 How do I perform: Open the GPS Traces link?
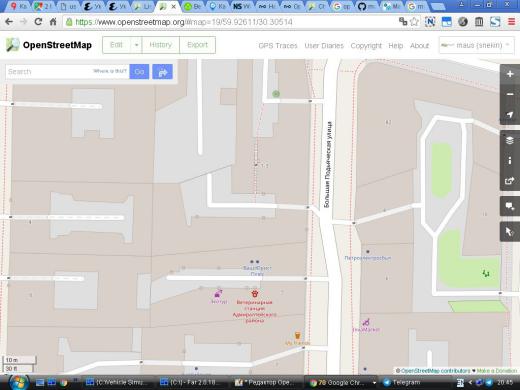[x=278, y=46]
